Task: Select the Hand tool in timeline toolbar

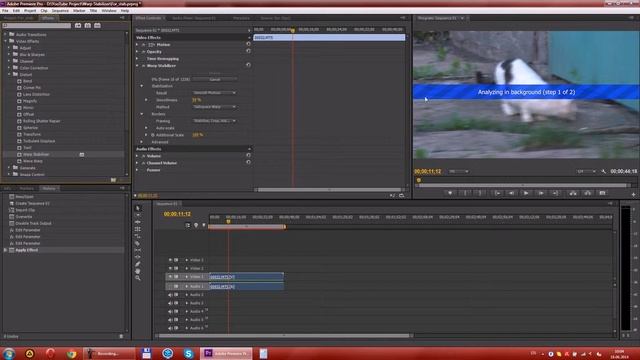Action: 138,271
